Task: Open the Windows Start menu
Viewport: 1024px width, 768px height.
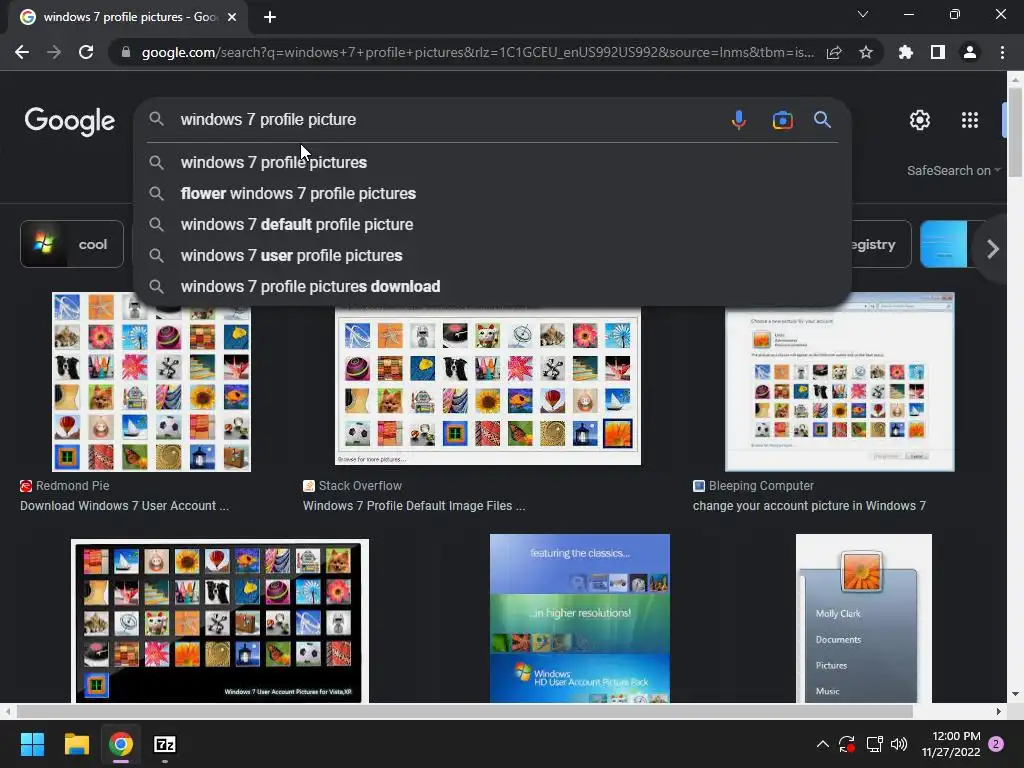Action: [x=32, y=744]
